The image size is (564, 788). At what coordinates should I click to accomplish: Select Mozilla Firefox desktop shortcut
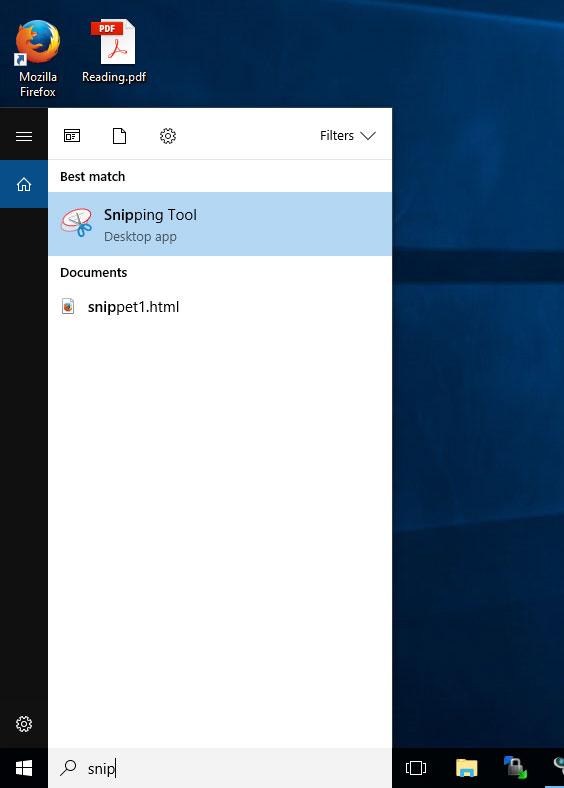tap(38, 58)
